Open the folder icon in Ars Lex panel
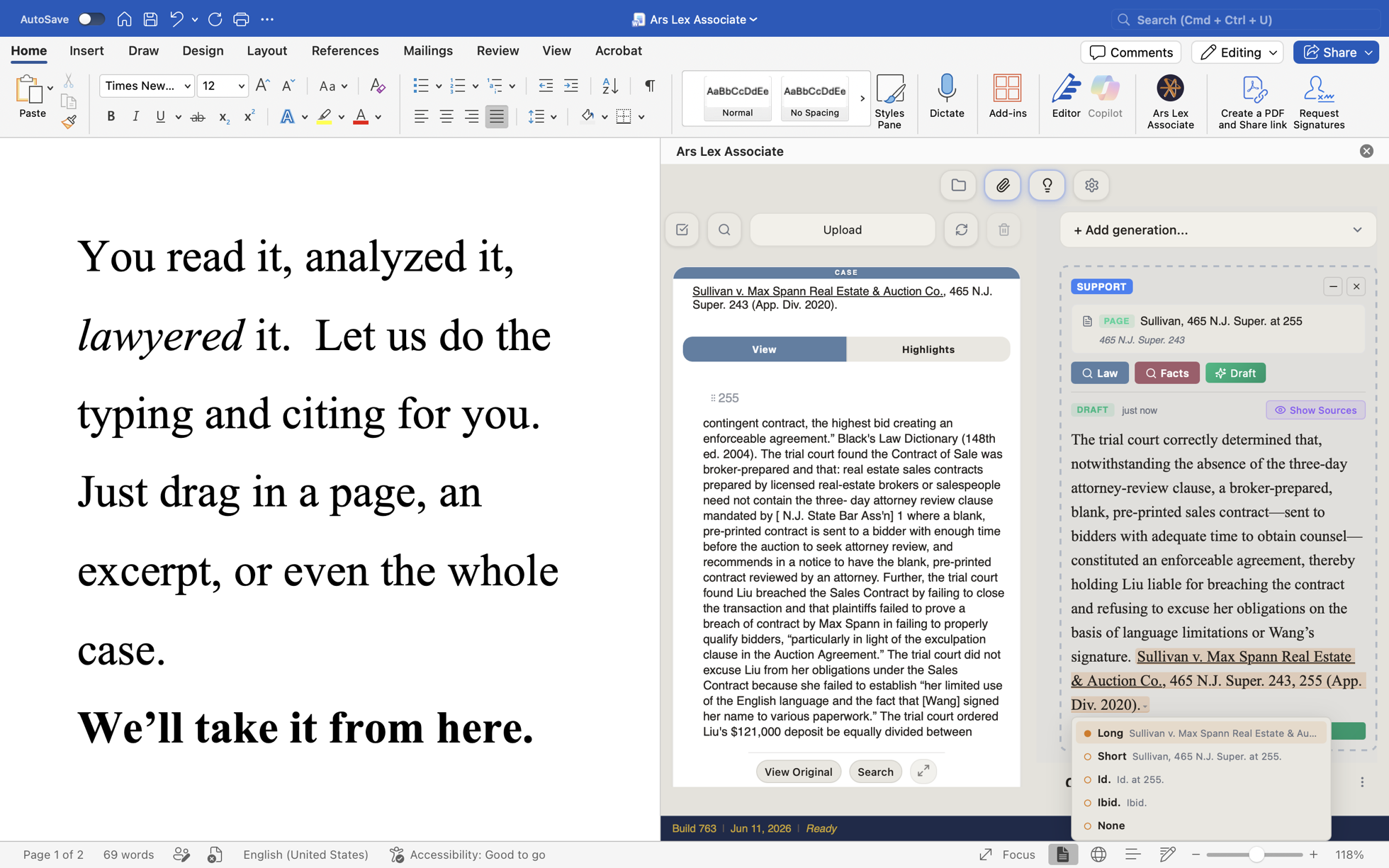This screenshot has width=1389, height=868. click(x=958, y=185)
